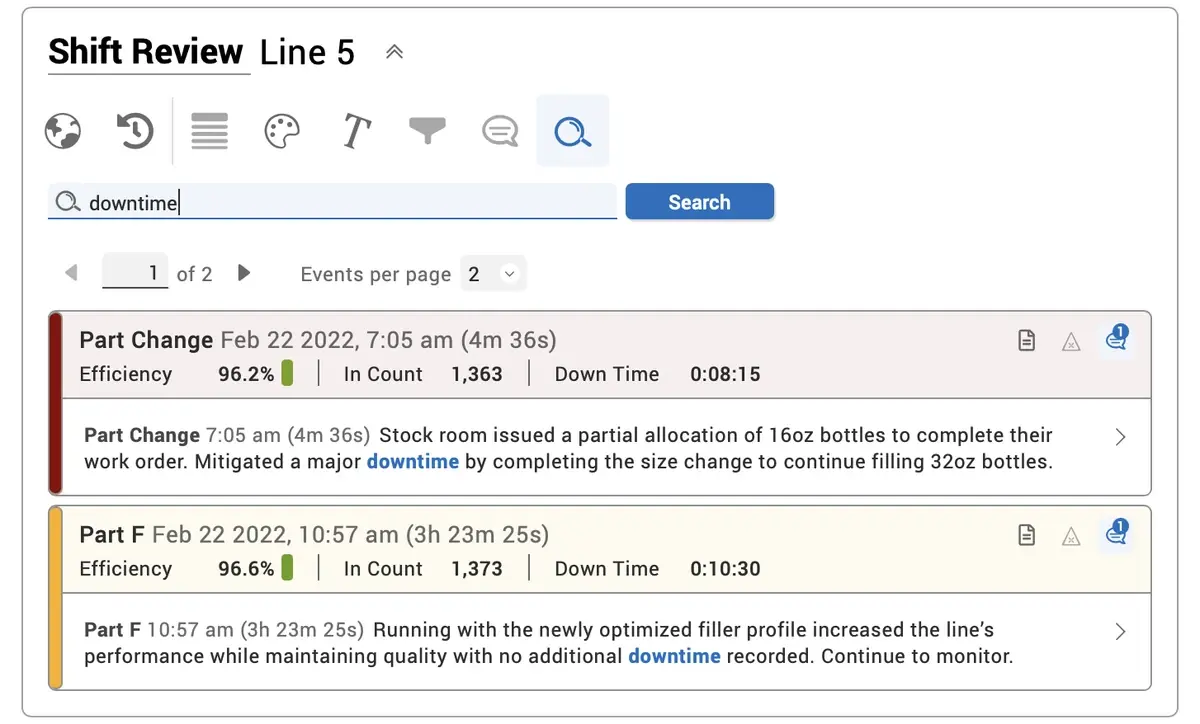Click the Line 5 heading
Screen dimensions: 1200x724
click(x=307, y=53)
